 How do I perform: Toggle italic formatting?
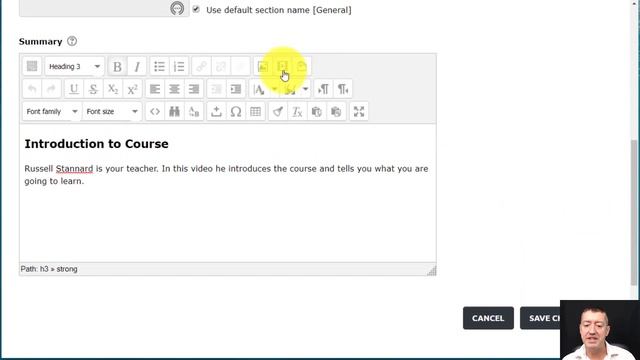[x=137, y=66]
